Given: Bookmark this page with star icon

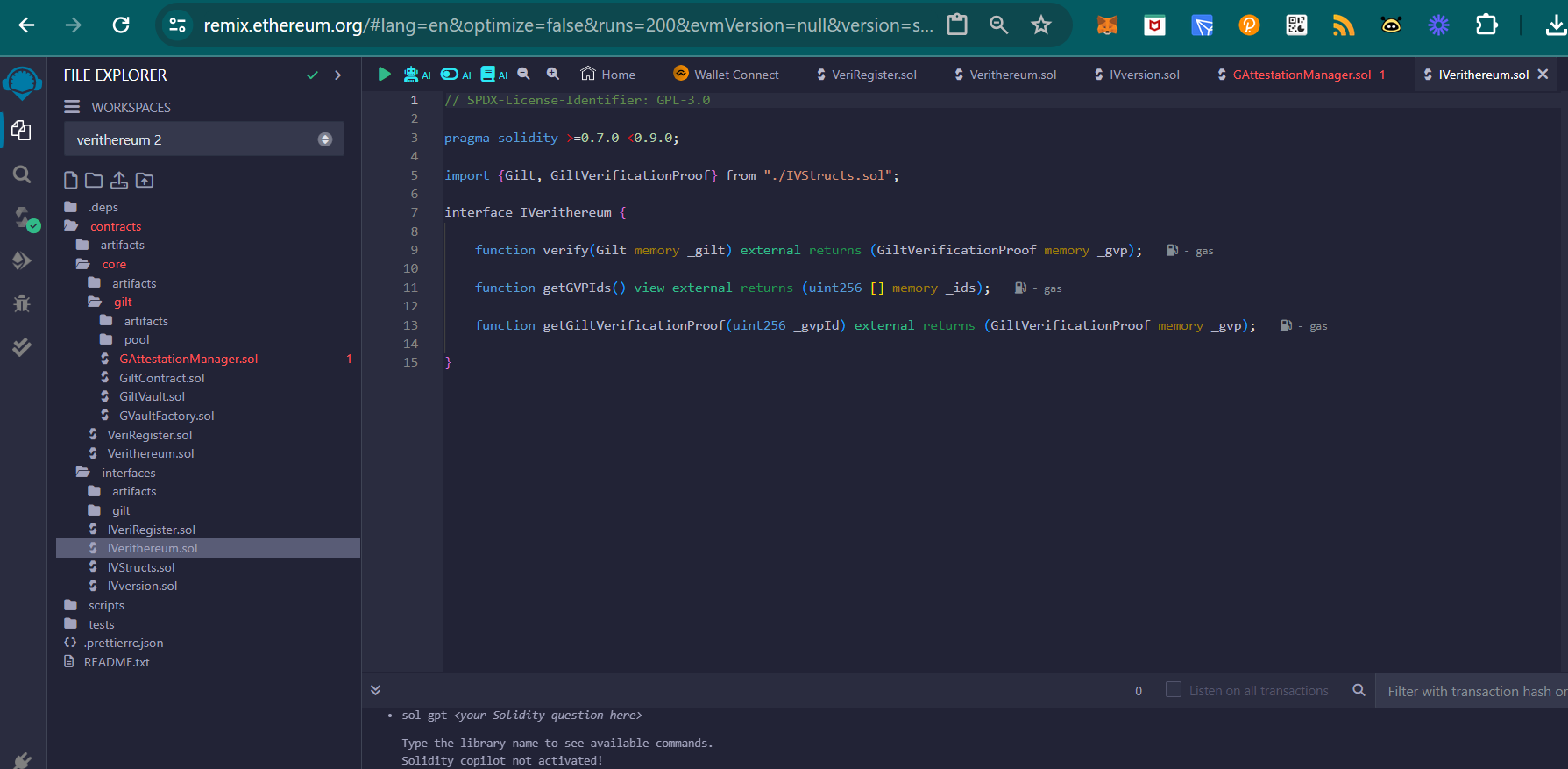Looking at the screenshot, I should [x=1040, y=25].
